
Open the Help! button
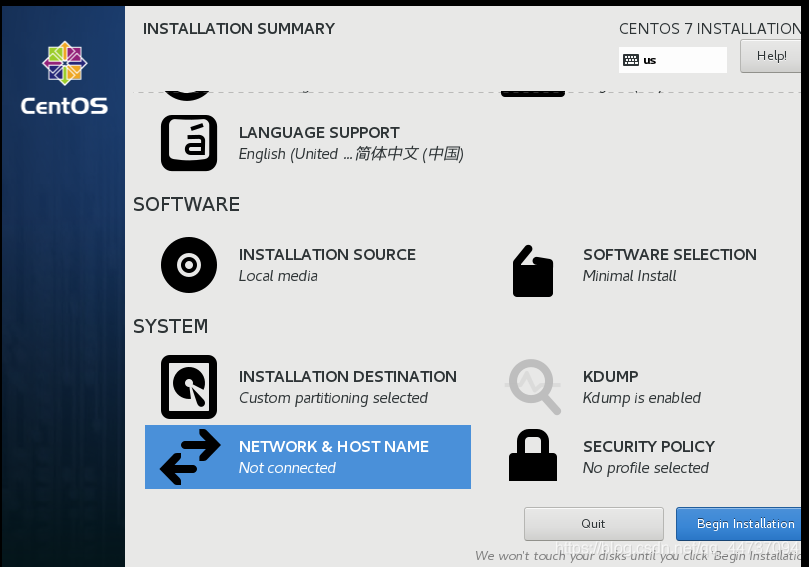(771, 56)
